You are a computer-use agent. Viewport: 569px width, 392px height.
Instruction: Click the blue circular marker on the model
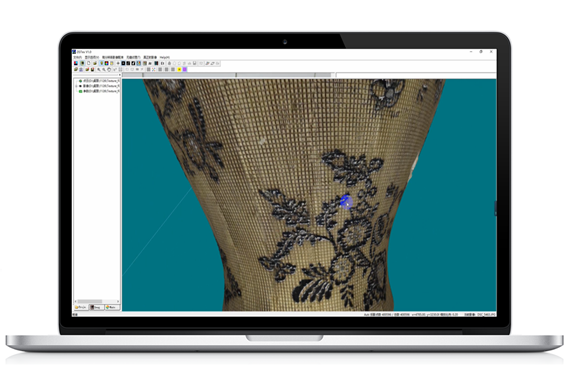tap(346, 202)
